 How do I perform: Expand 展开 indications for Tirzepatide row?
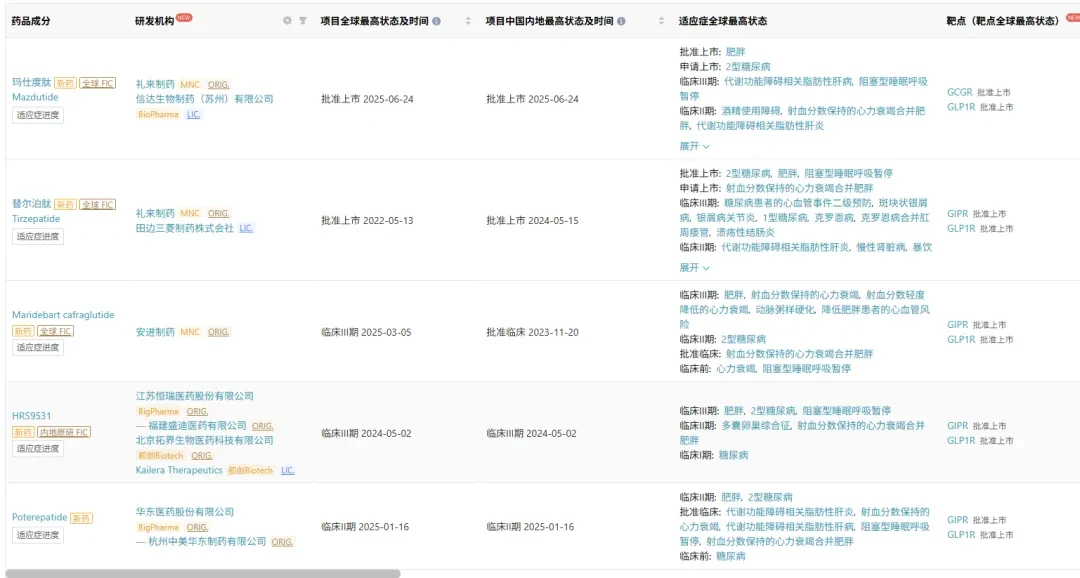point(694,267)
